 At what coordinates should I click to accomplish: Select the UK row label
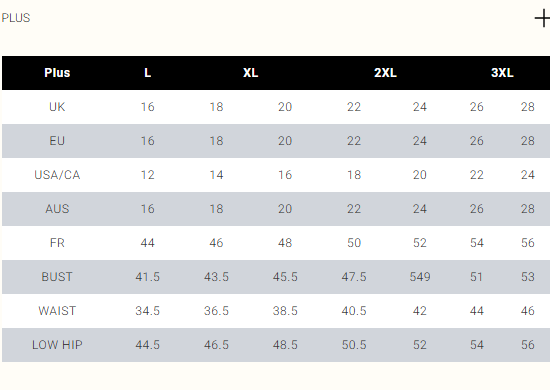57,107
